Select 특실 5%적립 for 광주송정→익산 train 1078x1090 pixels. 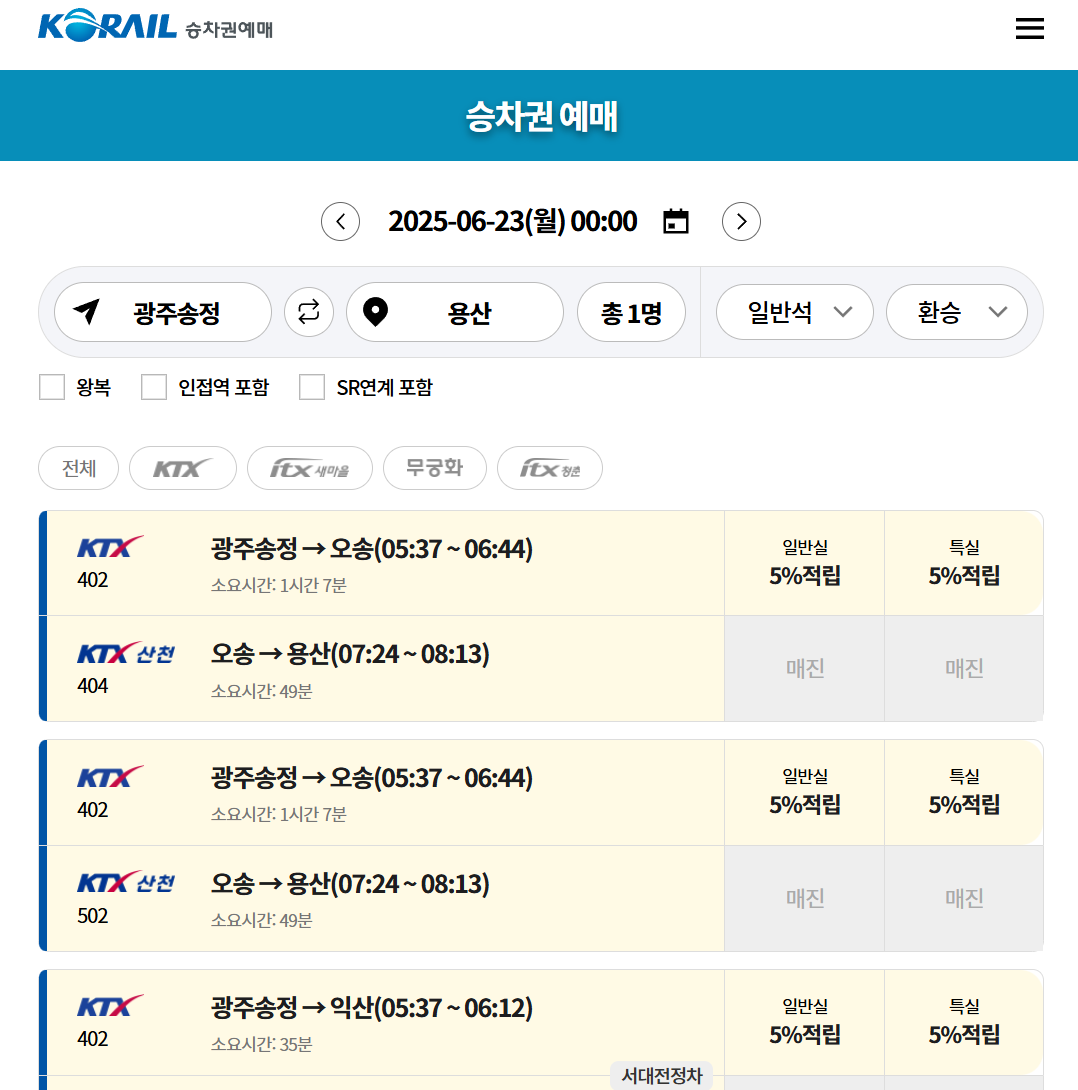(x=964, y=1022)
